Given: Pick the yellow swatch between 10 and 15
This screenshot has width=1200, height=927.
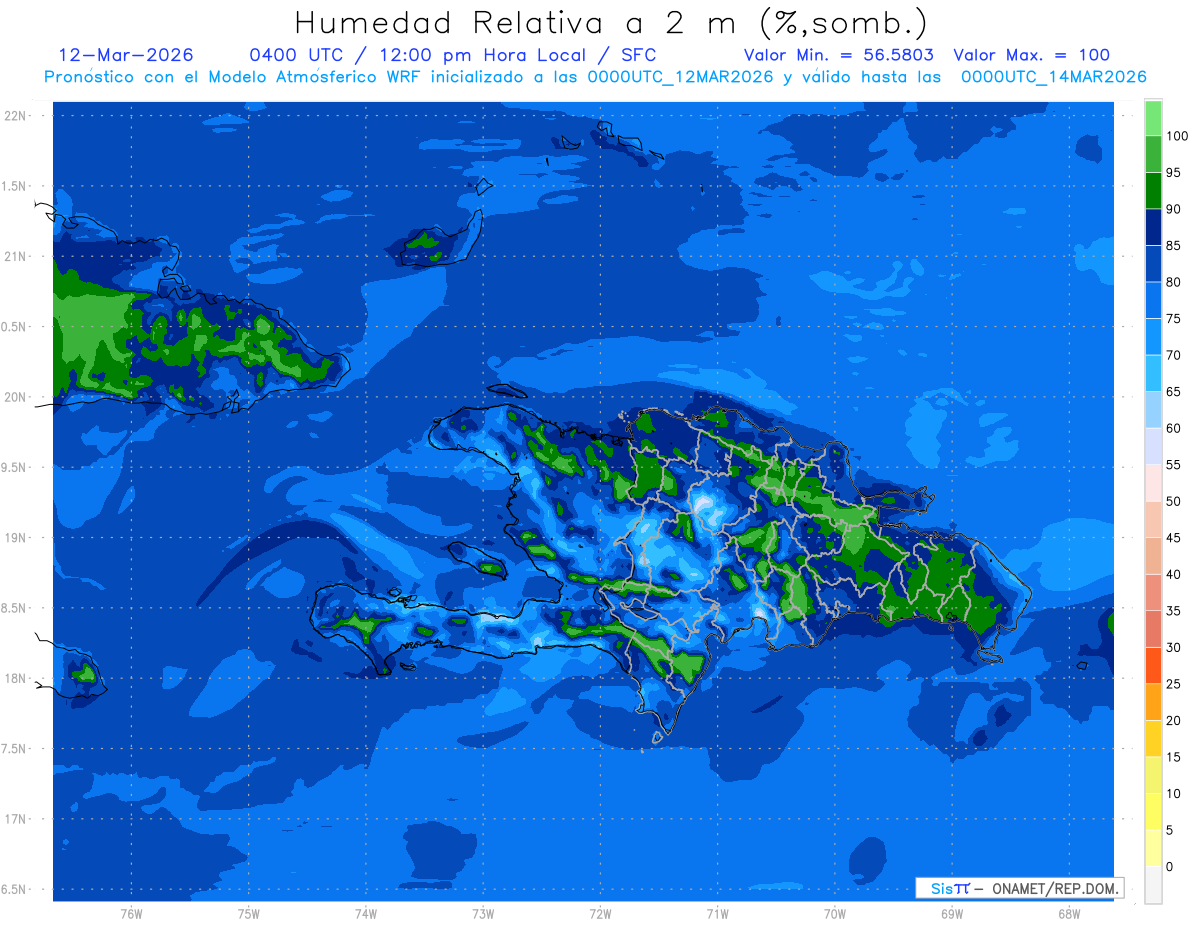Looking at the screenshot, I should pos(1153,775).
